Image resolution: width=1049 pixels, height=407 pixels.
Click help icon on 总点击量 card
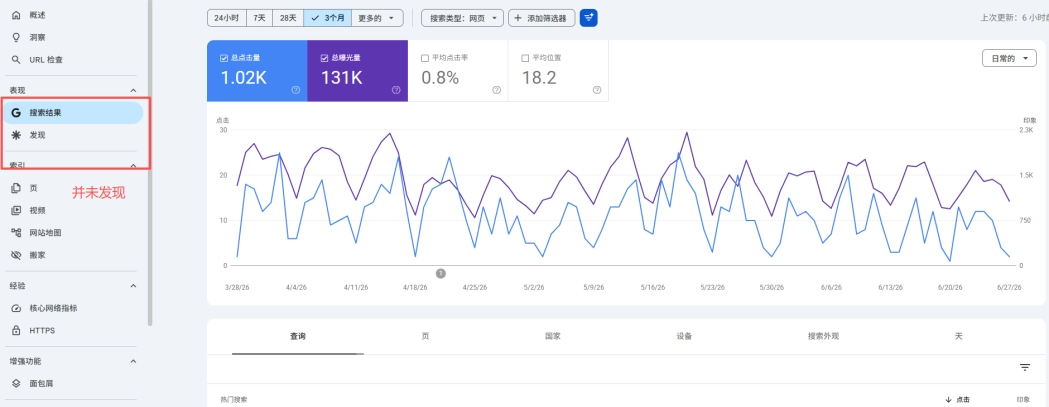coord(296,90)
